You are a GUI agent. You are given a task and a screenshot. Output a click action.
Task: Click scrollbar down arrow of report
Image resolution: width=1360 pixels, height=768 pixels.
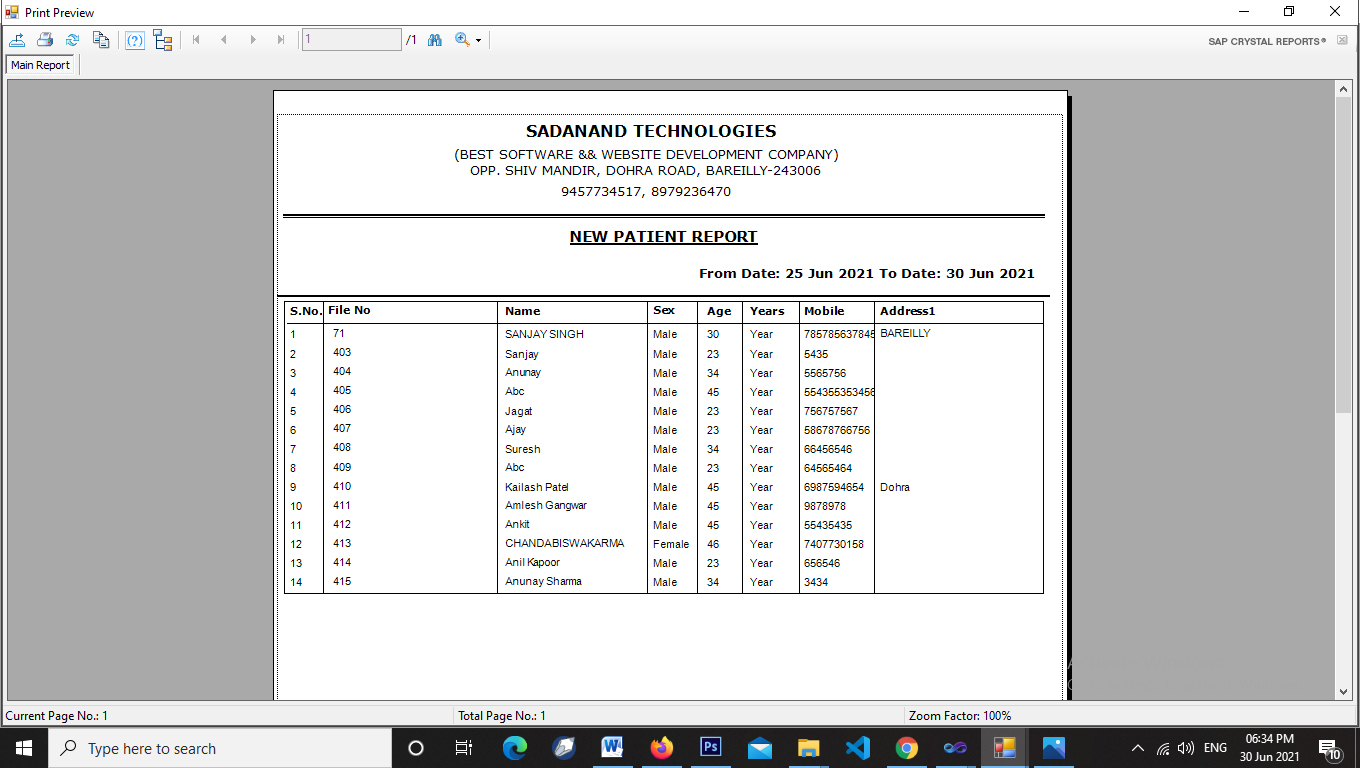pyautogui.click(x=1343, y=691)
